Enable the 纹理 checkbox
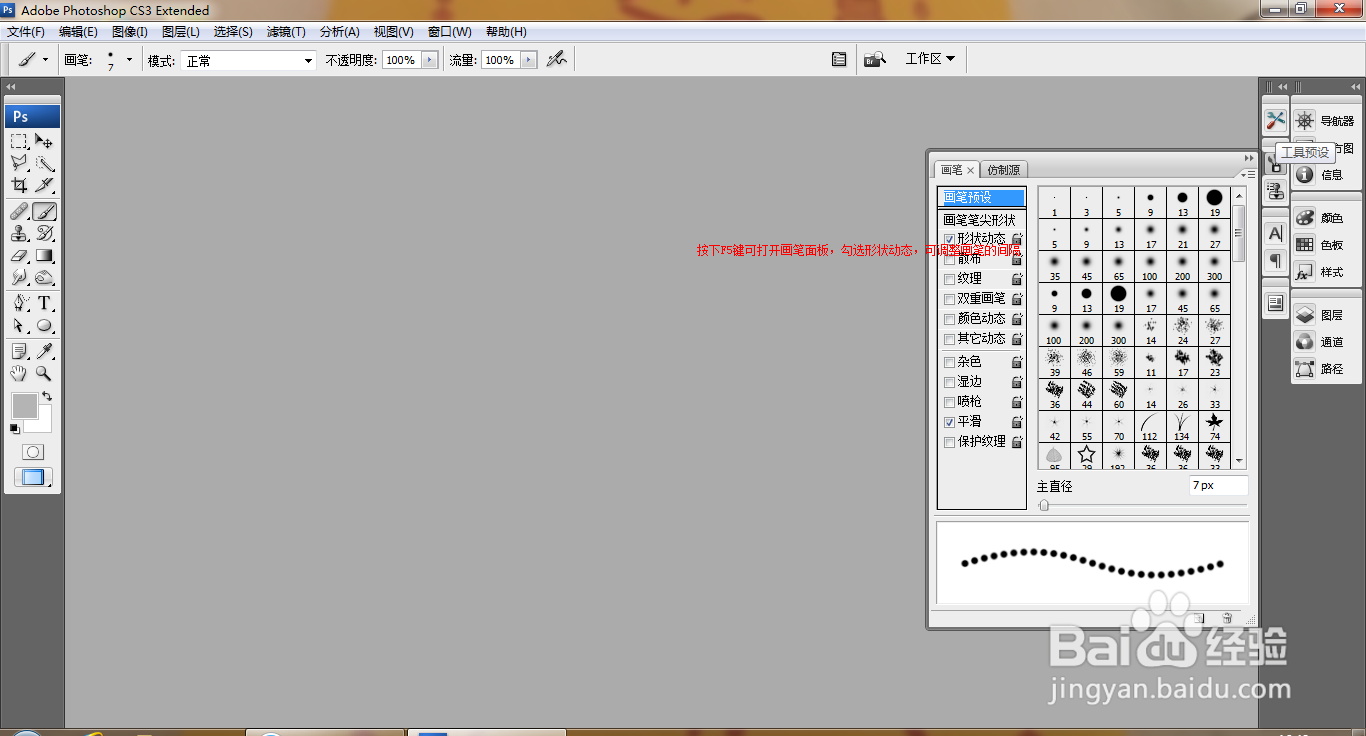Viewport: 1366px width, 736px height. (949, 279)
